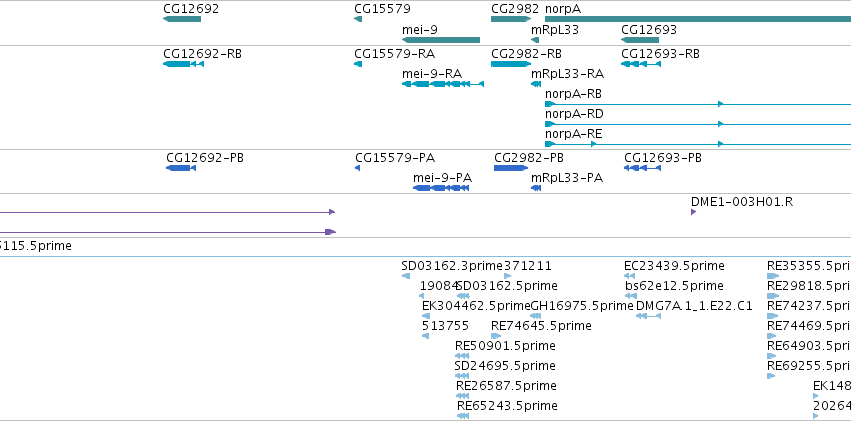This screenshot has height=421, width=851.
Task: Select EST GH16975.5prime
Action: click(x=536, y=316)
